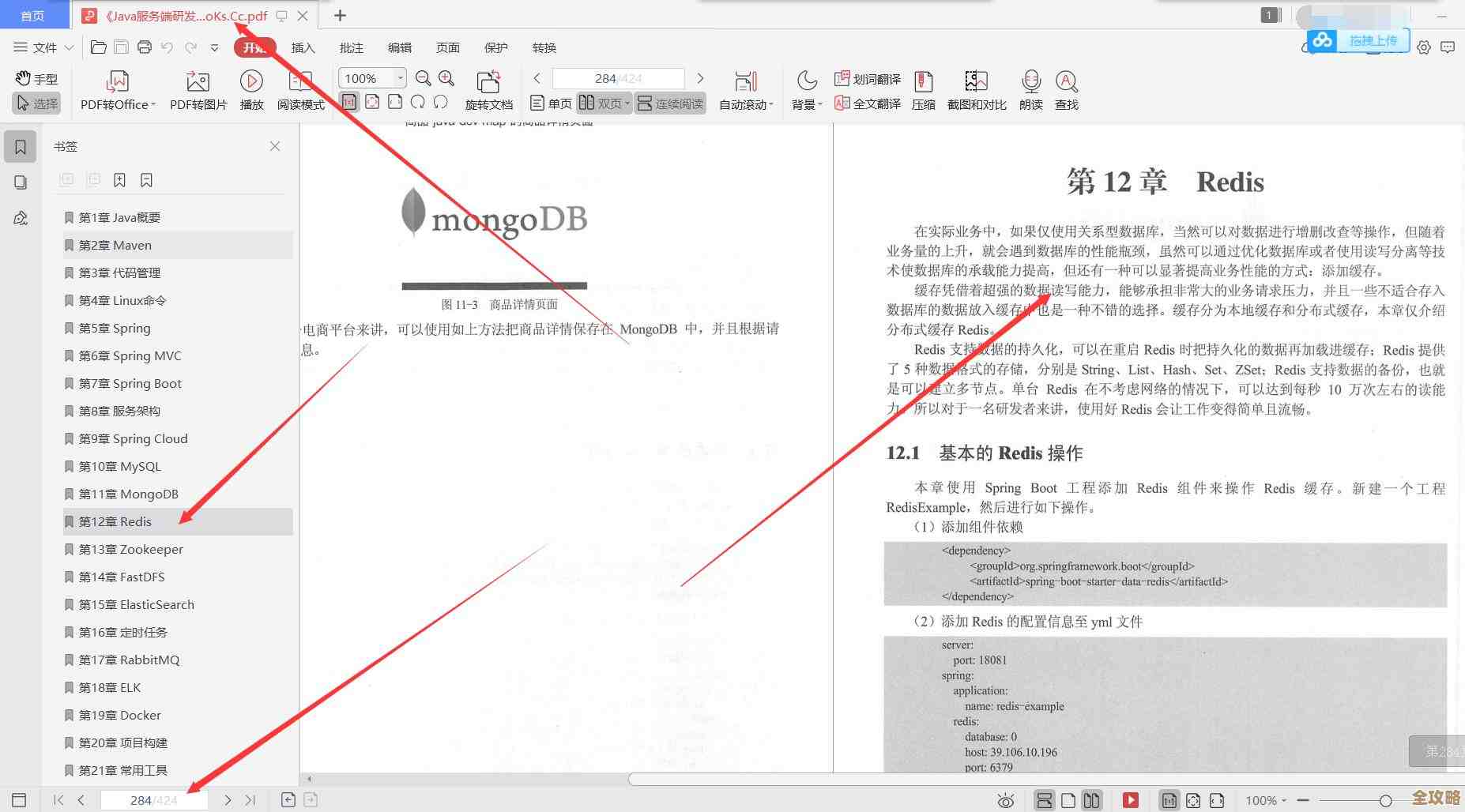1465x812 pixels.
Task: Open the 转换 ribbon tab
Action: click(x=544, y=47)
